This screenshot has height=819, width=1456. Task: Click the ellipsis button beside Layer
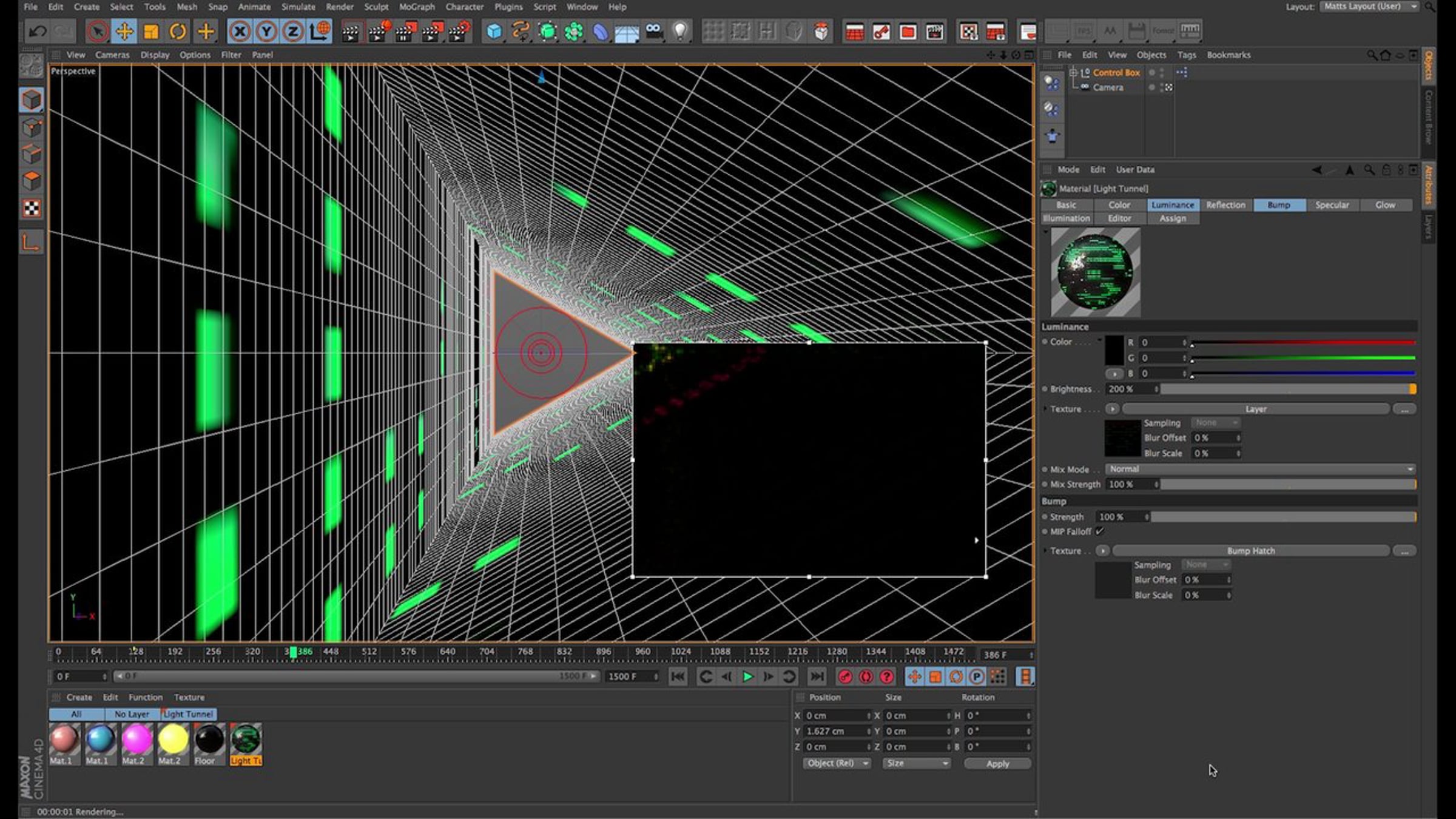[x=1404, y=409]
